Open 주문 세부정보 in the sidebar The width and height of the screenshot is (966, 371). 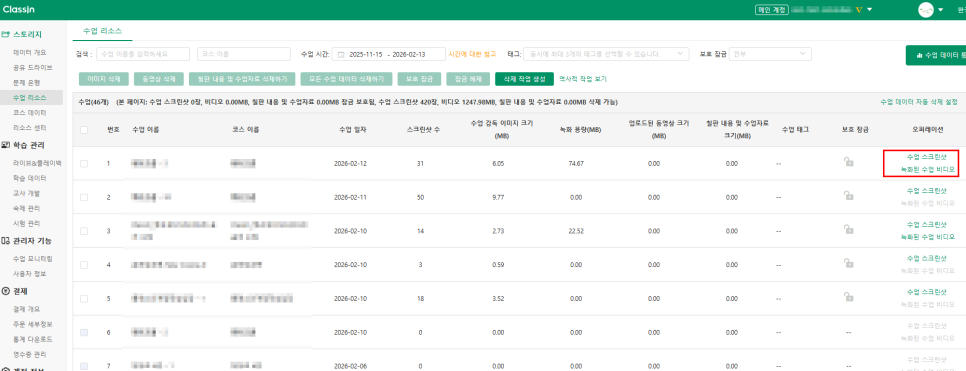click(x=32, y=324)
